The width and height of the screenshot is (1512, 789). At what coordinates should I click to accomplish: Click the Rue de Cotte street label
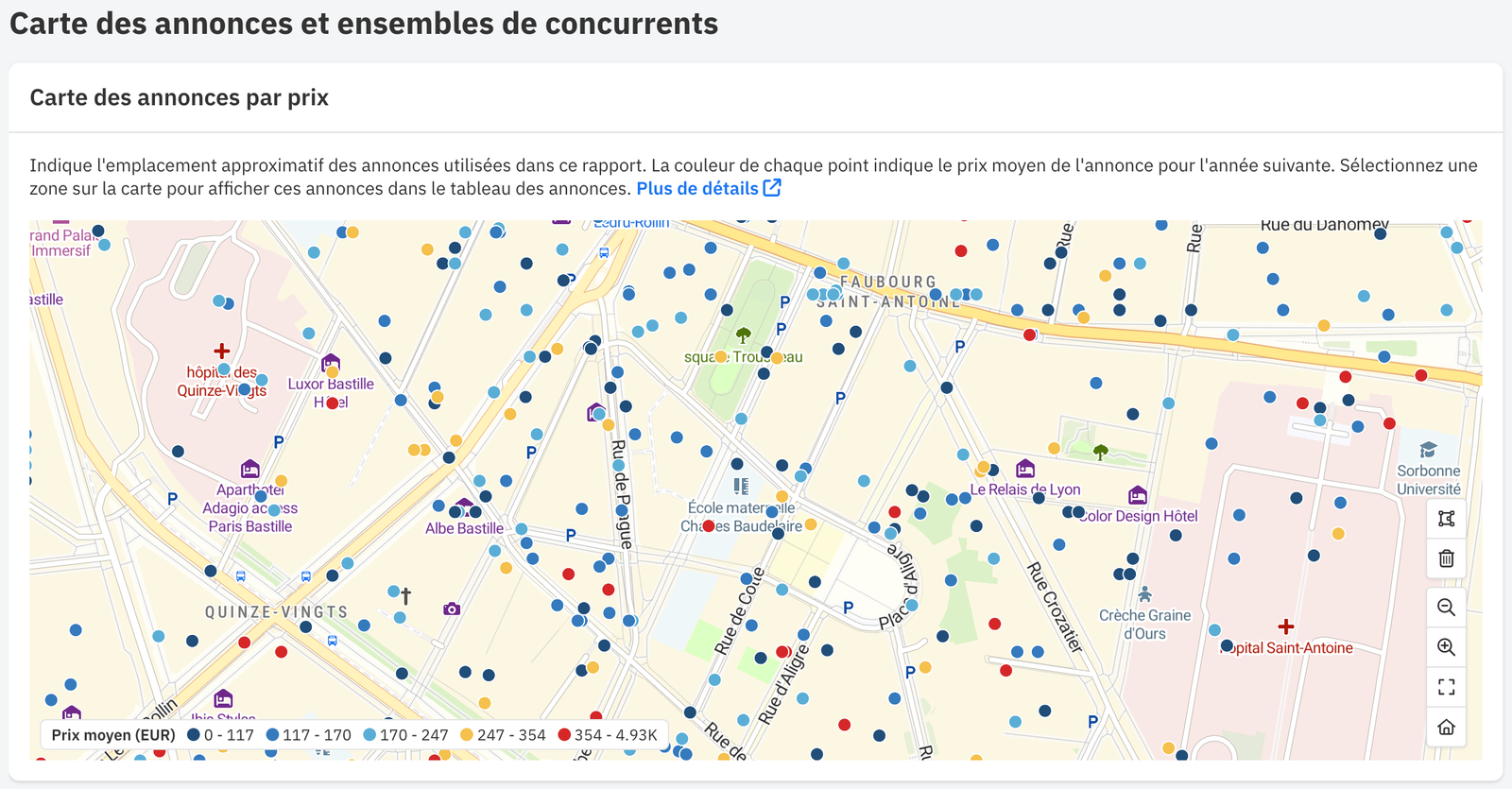click(739, 611)
